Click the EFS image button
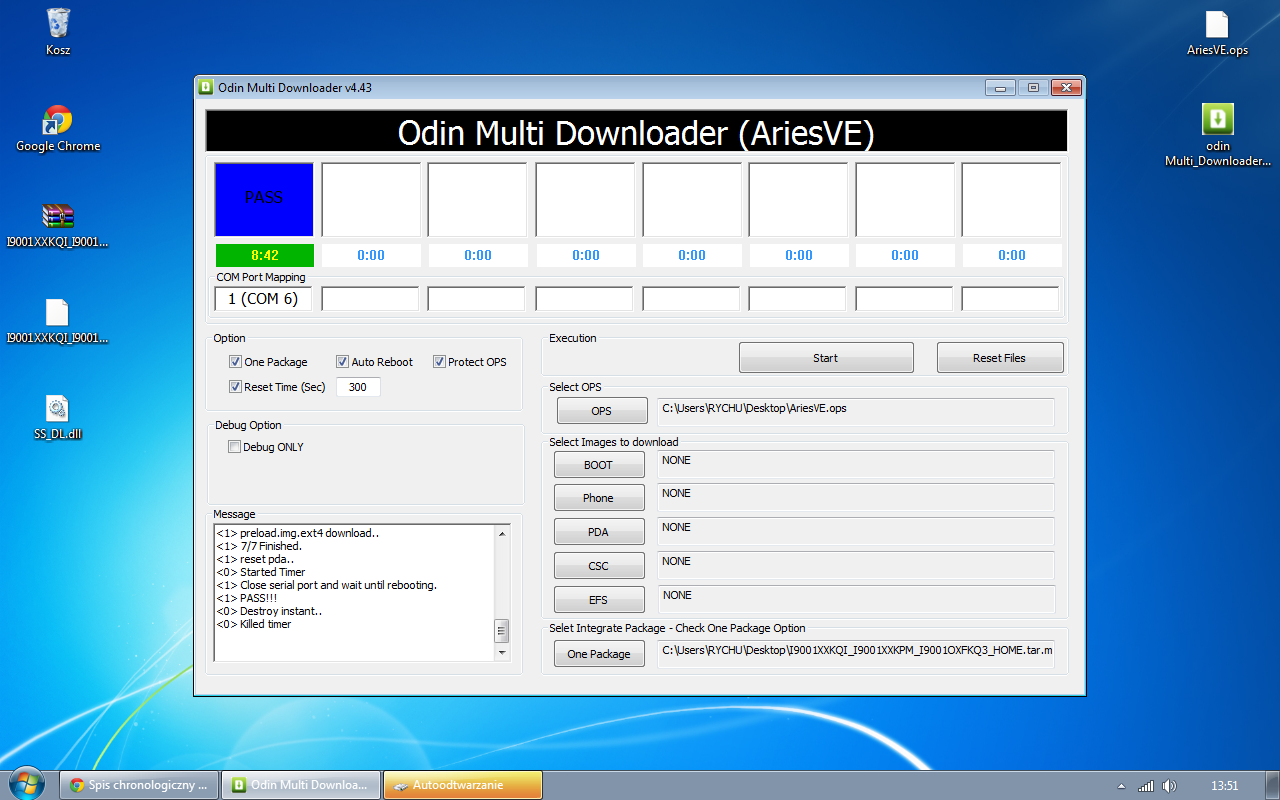Image resolution: width=1280 pixels, height=800 pixels. coord(599,600)
